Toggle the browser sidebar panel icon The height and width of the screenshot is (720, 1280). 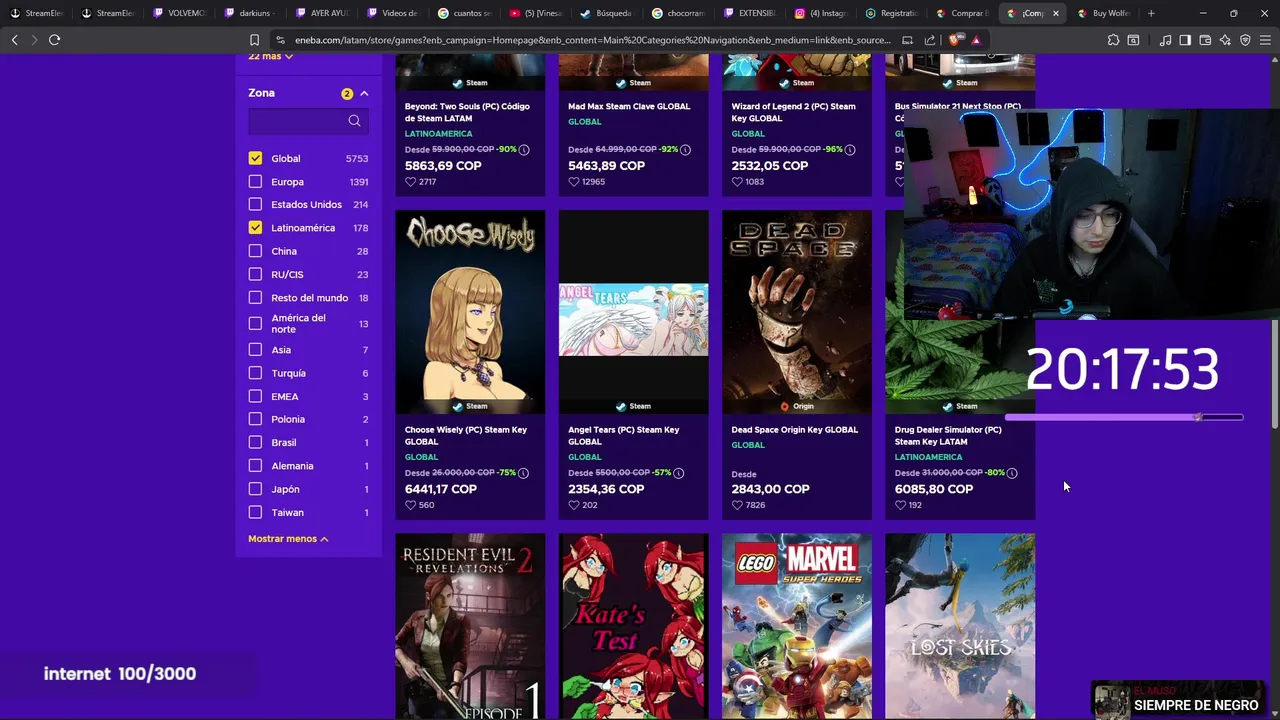1185,40
